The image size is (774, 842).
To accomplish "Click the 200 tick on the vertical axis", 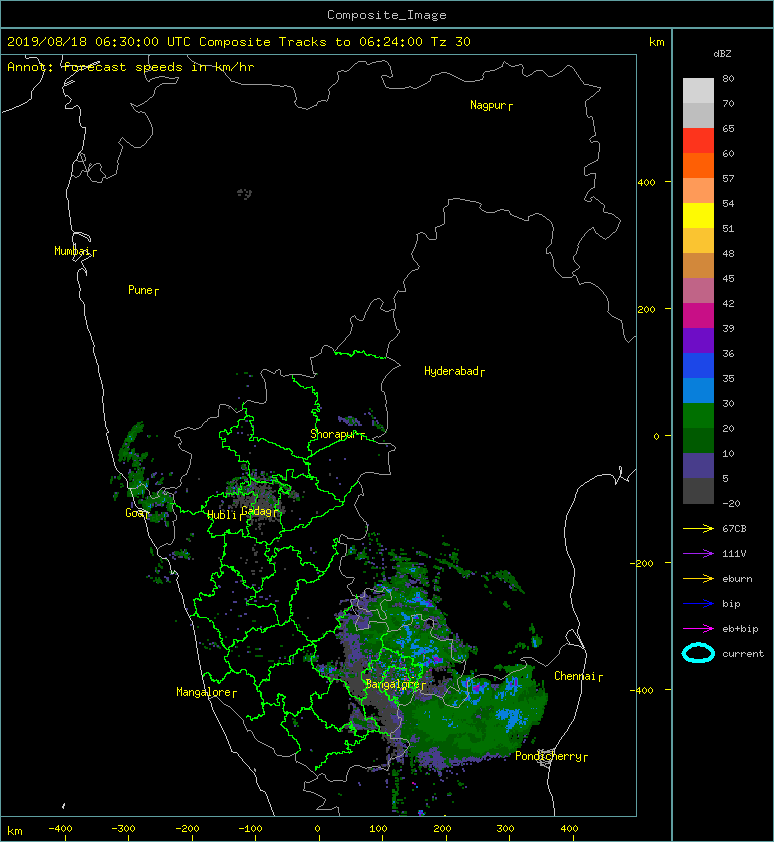I will (x=647, y=309).
